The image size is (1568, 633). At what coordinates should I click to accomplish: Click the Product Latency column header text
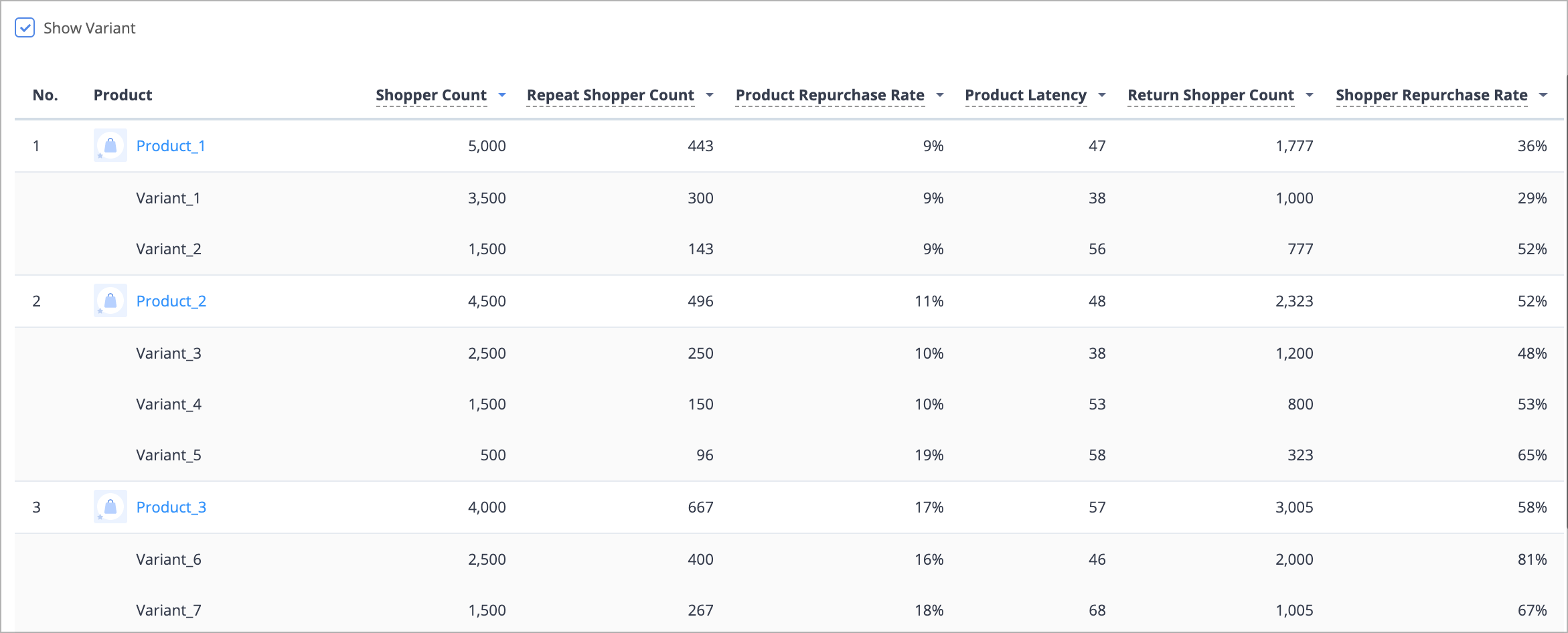pyautogui.click(x=1026, y=95)
